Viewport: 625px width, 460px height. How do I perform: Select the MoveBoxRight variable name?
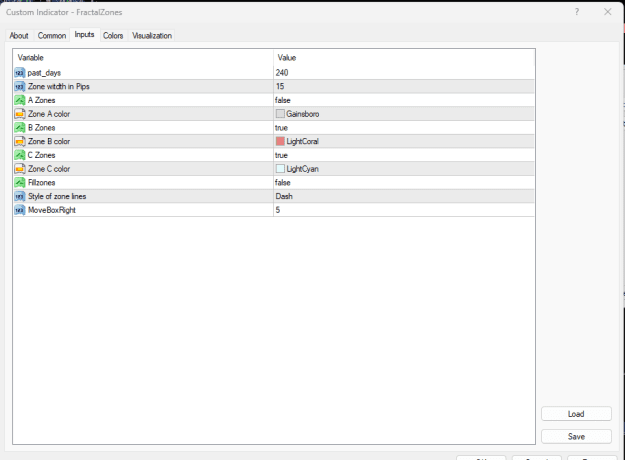tap(52, 210)
